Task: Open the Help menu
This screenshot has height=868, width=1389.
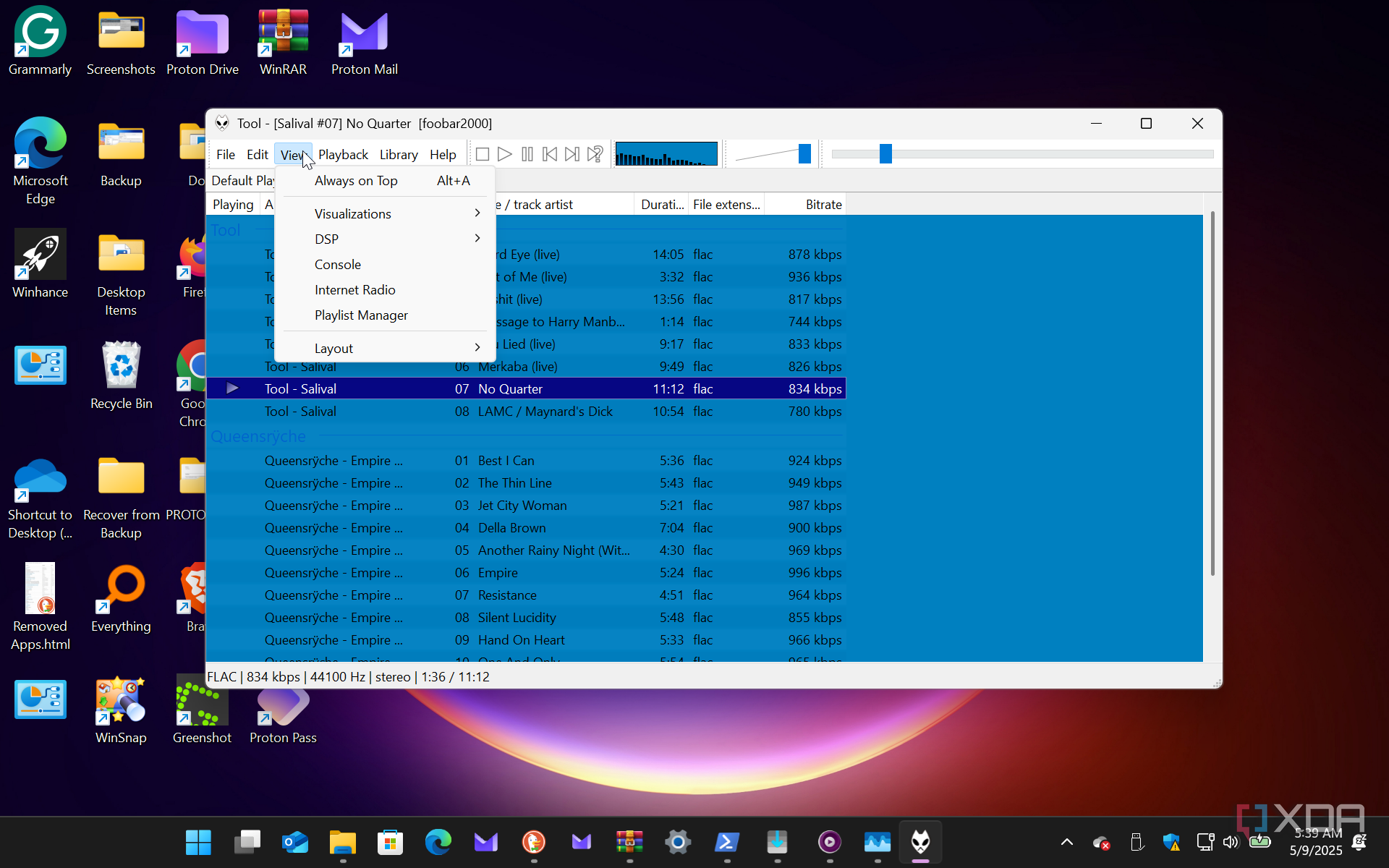Action: 443,154
